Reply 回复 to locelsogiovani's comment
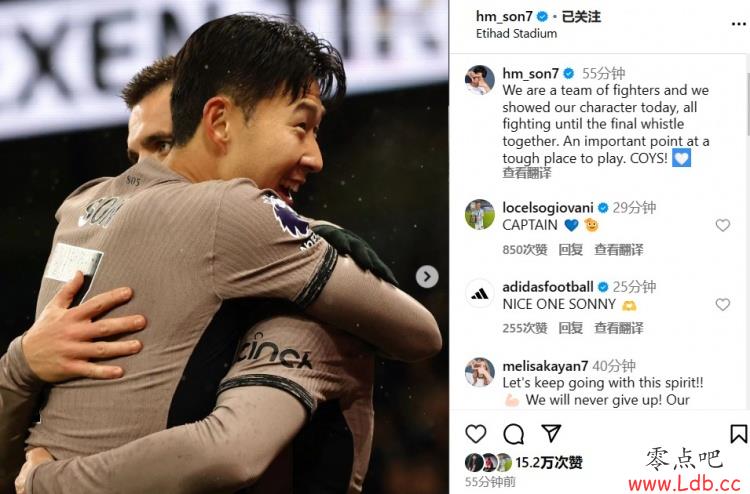750x494 pixels. (x=571, y=249)
